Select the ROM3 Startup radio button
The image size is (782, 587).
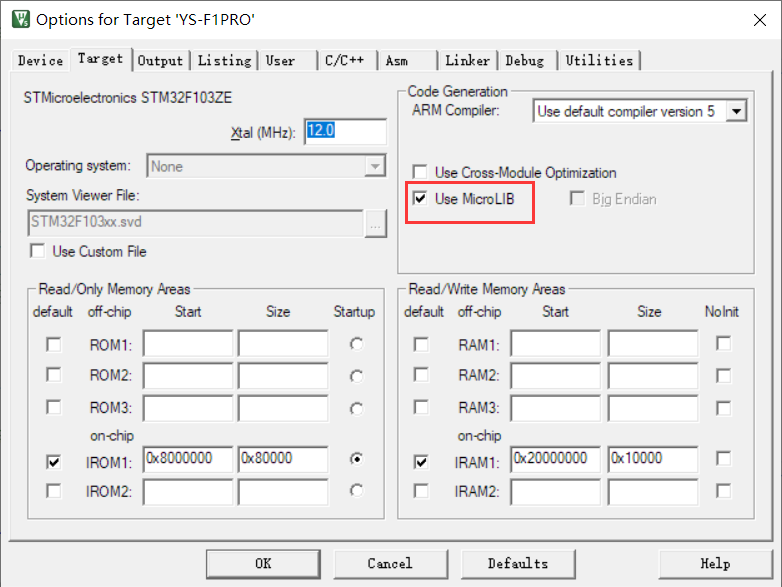356,408
